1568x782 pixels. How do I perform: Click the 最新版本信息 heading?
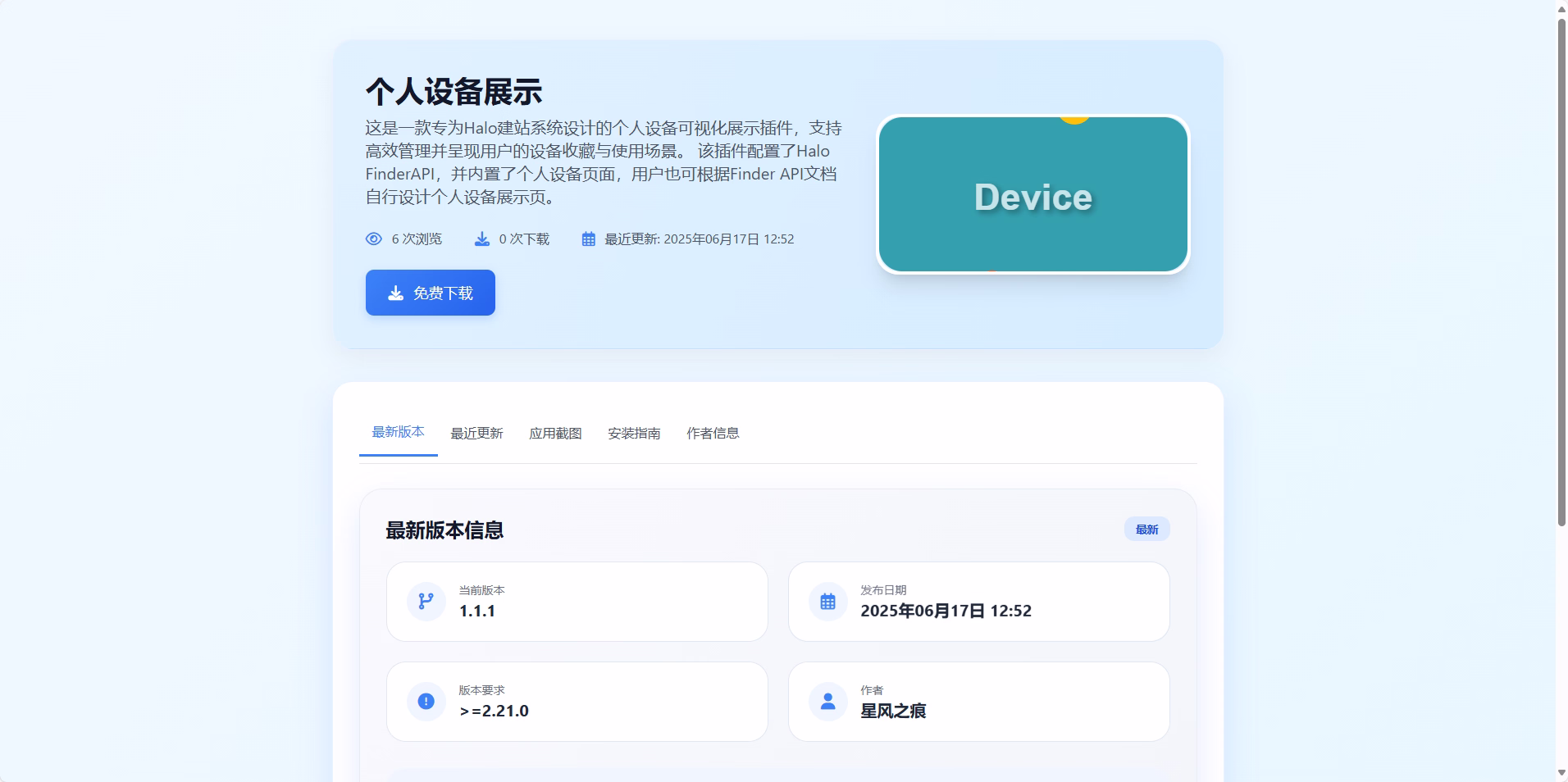click(444, 530)
